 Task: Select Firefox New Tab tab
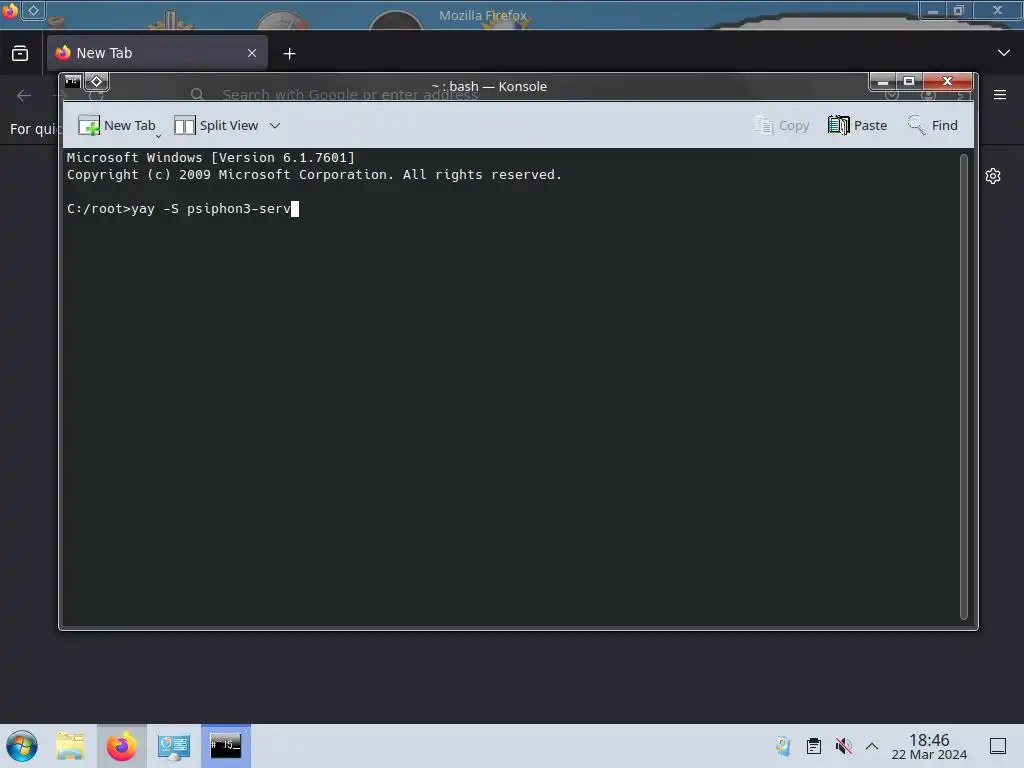(157, 53)
